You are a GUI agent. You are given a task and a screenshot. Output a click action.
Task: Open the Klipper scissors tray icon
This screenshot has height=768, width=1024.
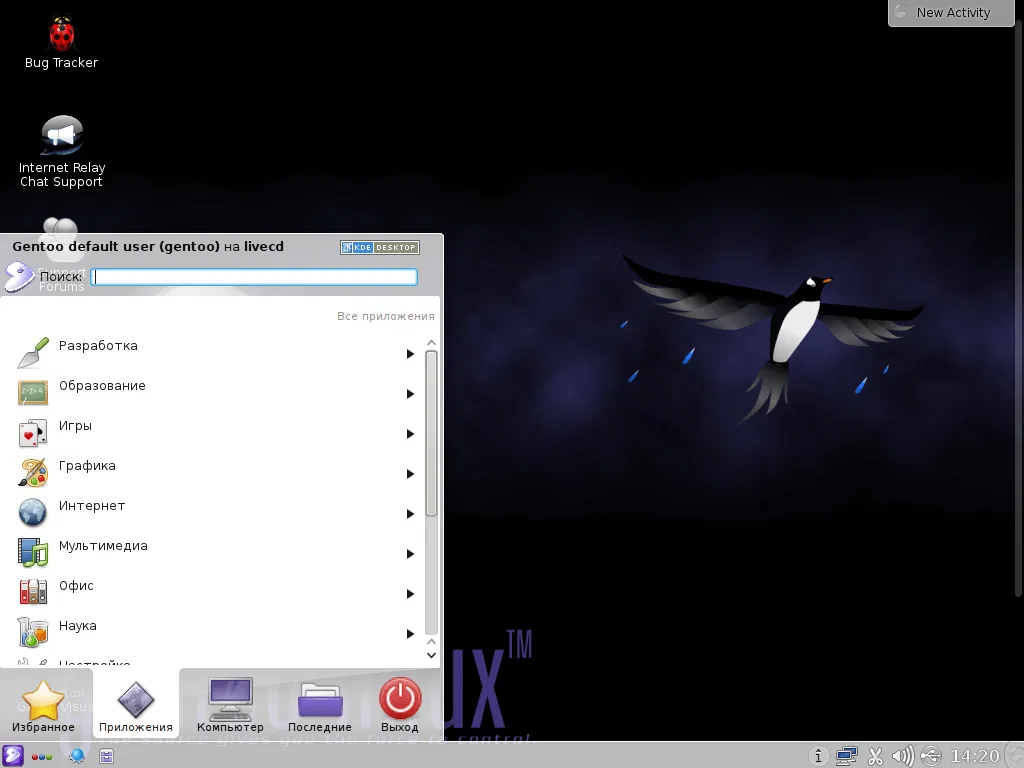(x=875, y=756)
